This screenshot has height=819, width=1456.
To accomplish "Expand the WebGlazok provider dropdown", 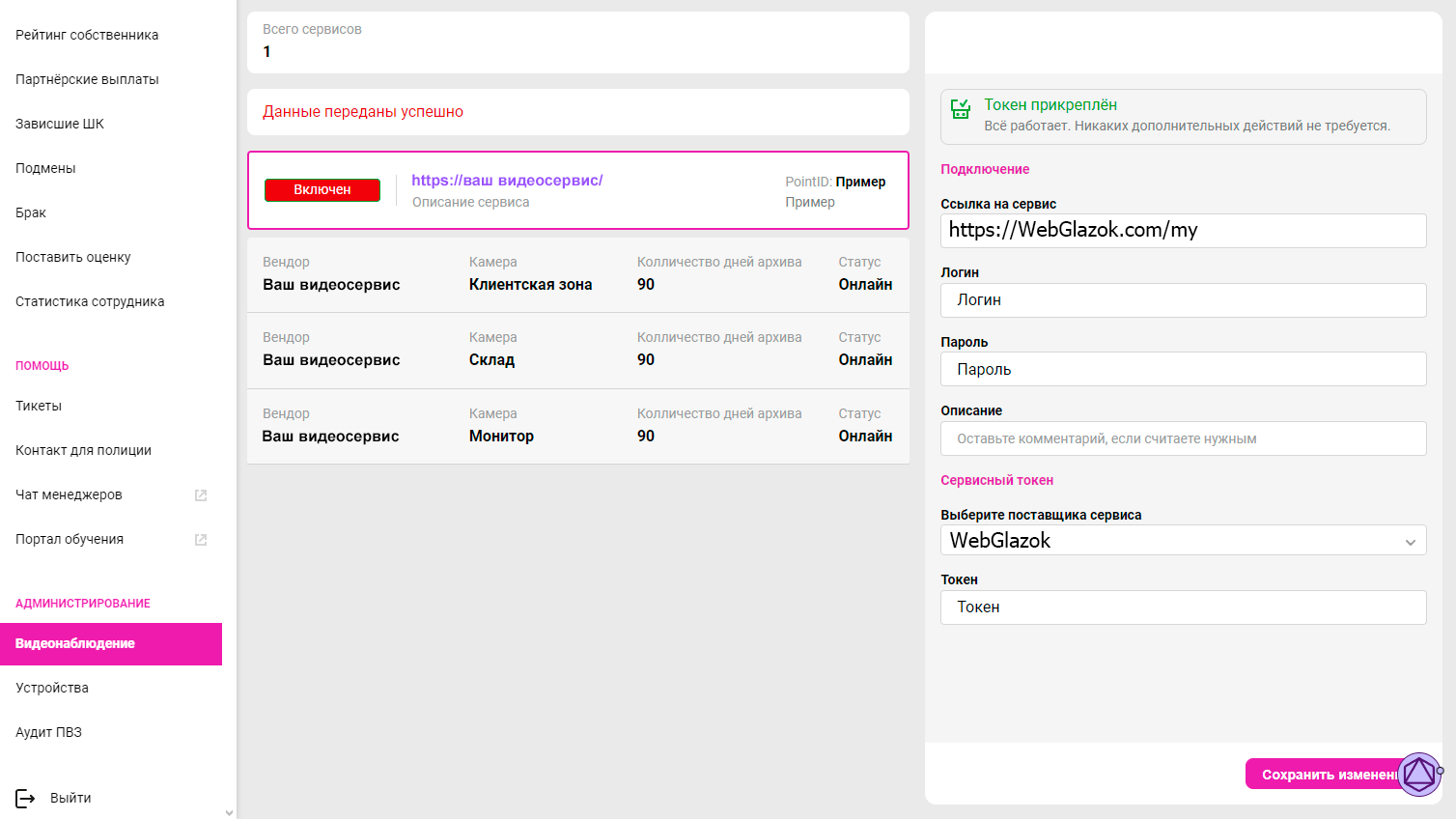I will (x=1184, y=540).
